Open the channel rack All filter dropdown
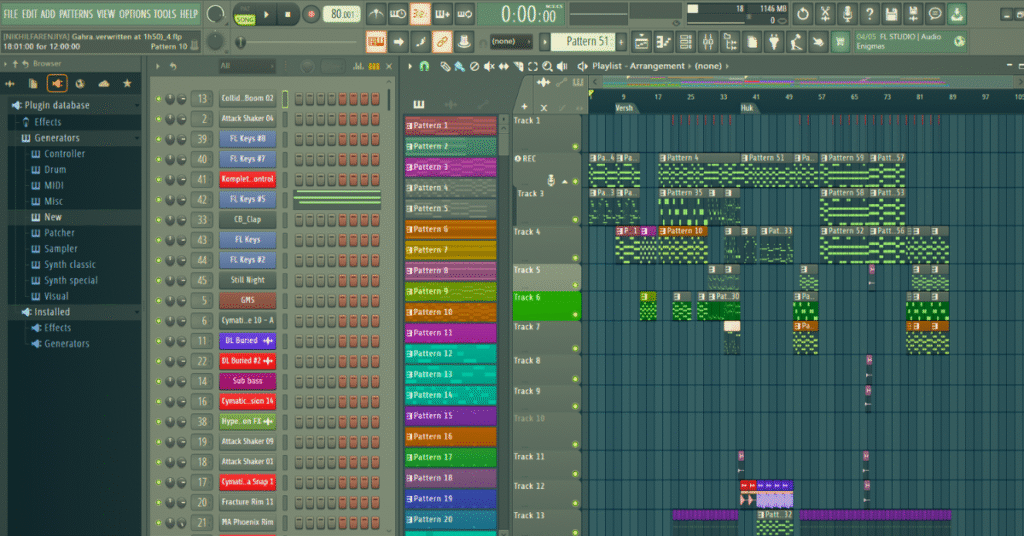 coord(247,66)
